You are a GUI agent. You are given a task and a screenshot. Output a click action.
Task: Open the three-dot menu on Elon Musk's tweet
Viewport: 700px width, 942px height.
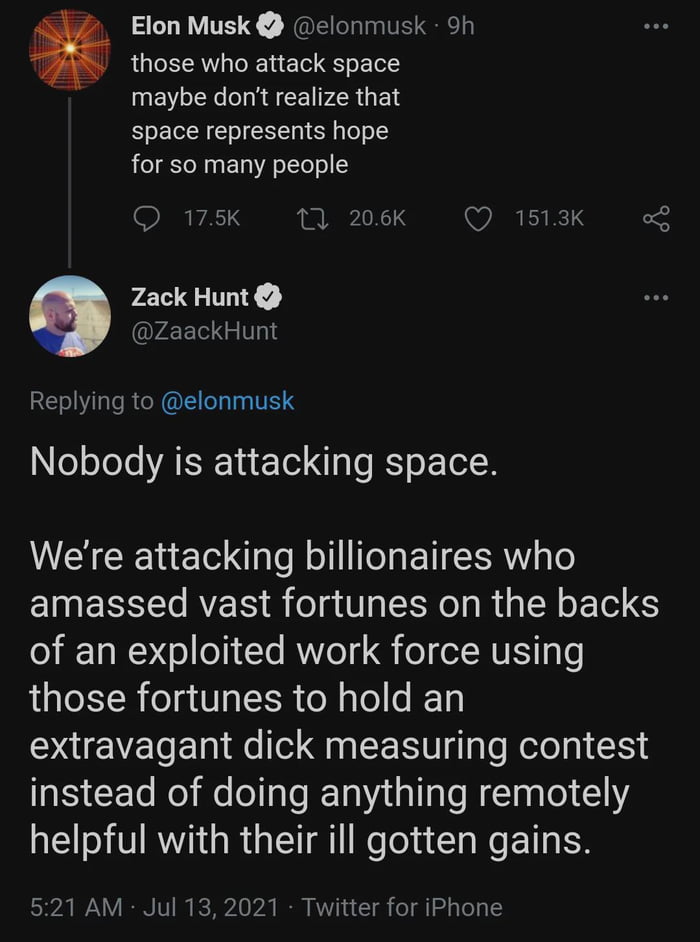click(655, 26)
